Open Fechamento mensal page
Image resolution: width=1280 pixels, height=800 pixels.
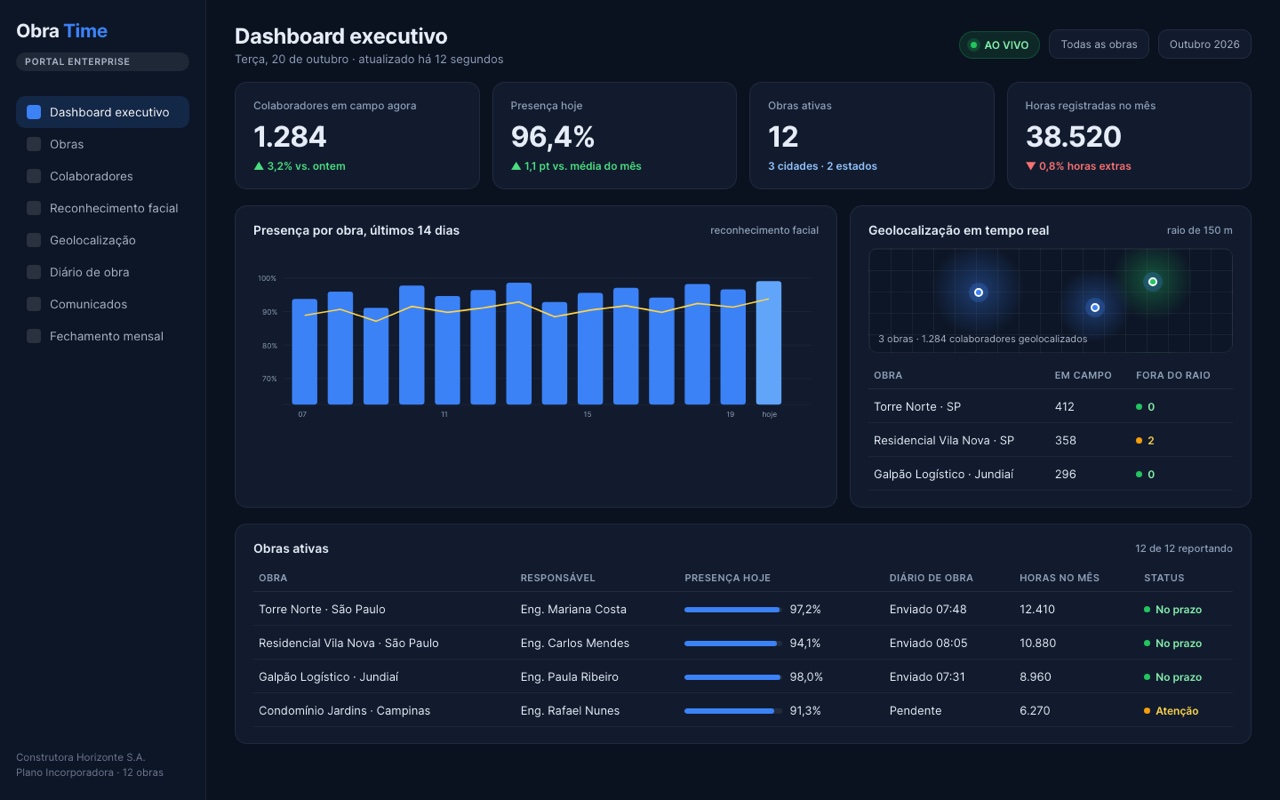(102, 336)
